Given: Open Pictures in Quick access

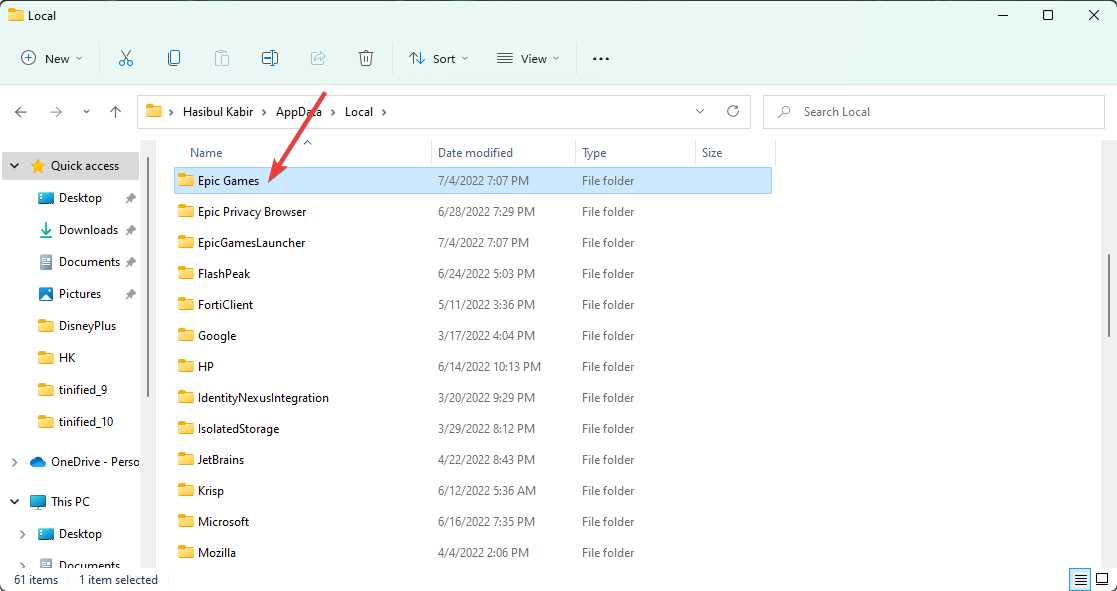Looking at the screenshot, I should click(80, 294).
